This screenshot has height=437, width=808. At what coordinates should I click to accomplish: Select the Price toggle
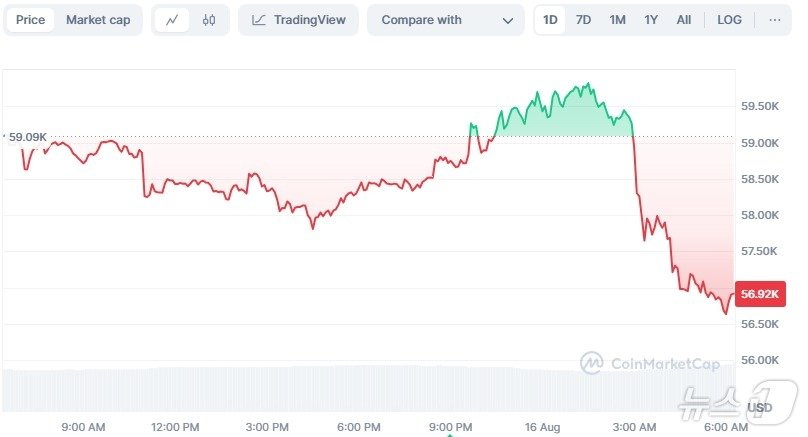point(31,20)
